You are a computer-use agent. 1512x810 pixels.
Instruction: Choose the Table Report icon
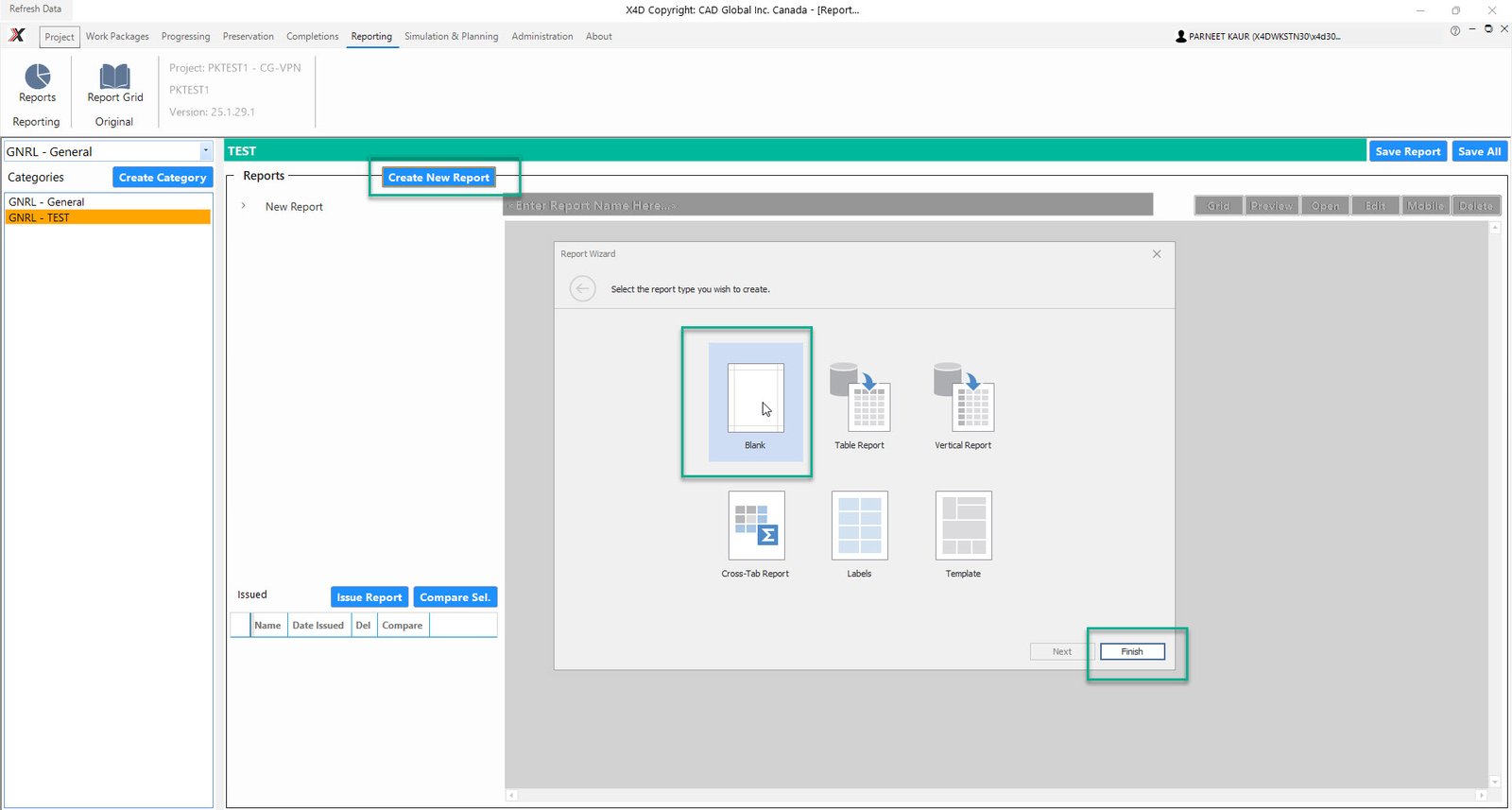[859, 396]
